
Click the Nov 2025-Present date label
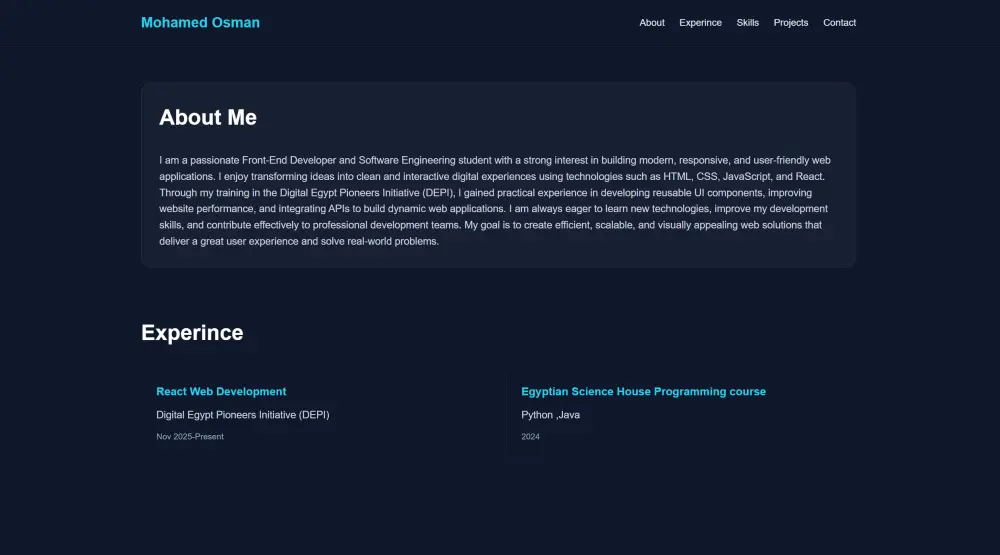190,437
